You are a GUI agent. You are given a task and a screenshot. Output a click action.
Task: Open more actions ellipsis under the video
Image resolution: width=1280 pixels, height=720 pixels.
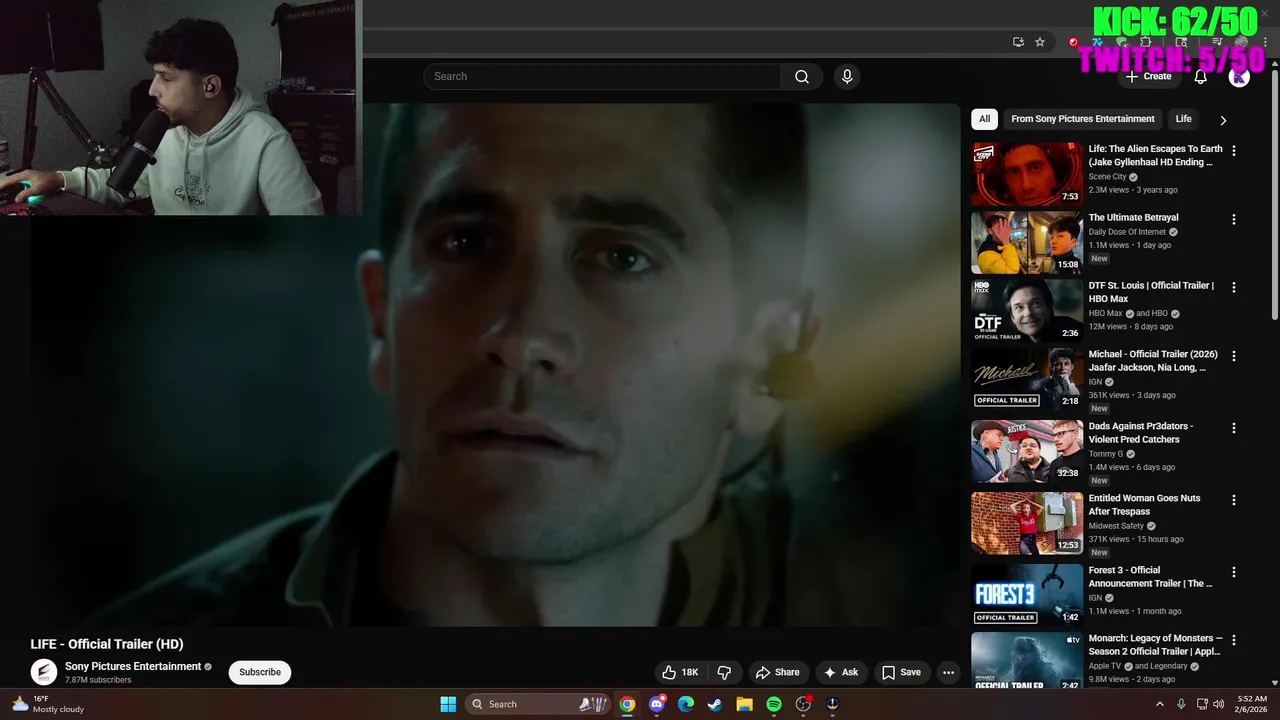(x=949, y=673)
